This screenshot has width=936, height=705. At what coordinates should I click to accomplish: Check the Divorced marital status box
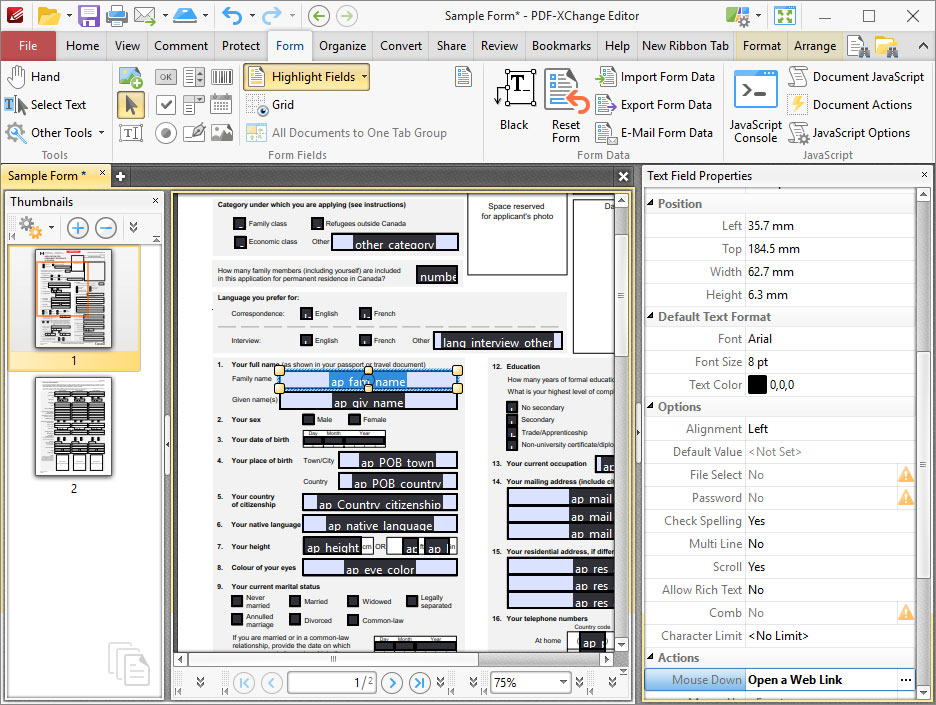point(295,620)
